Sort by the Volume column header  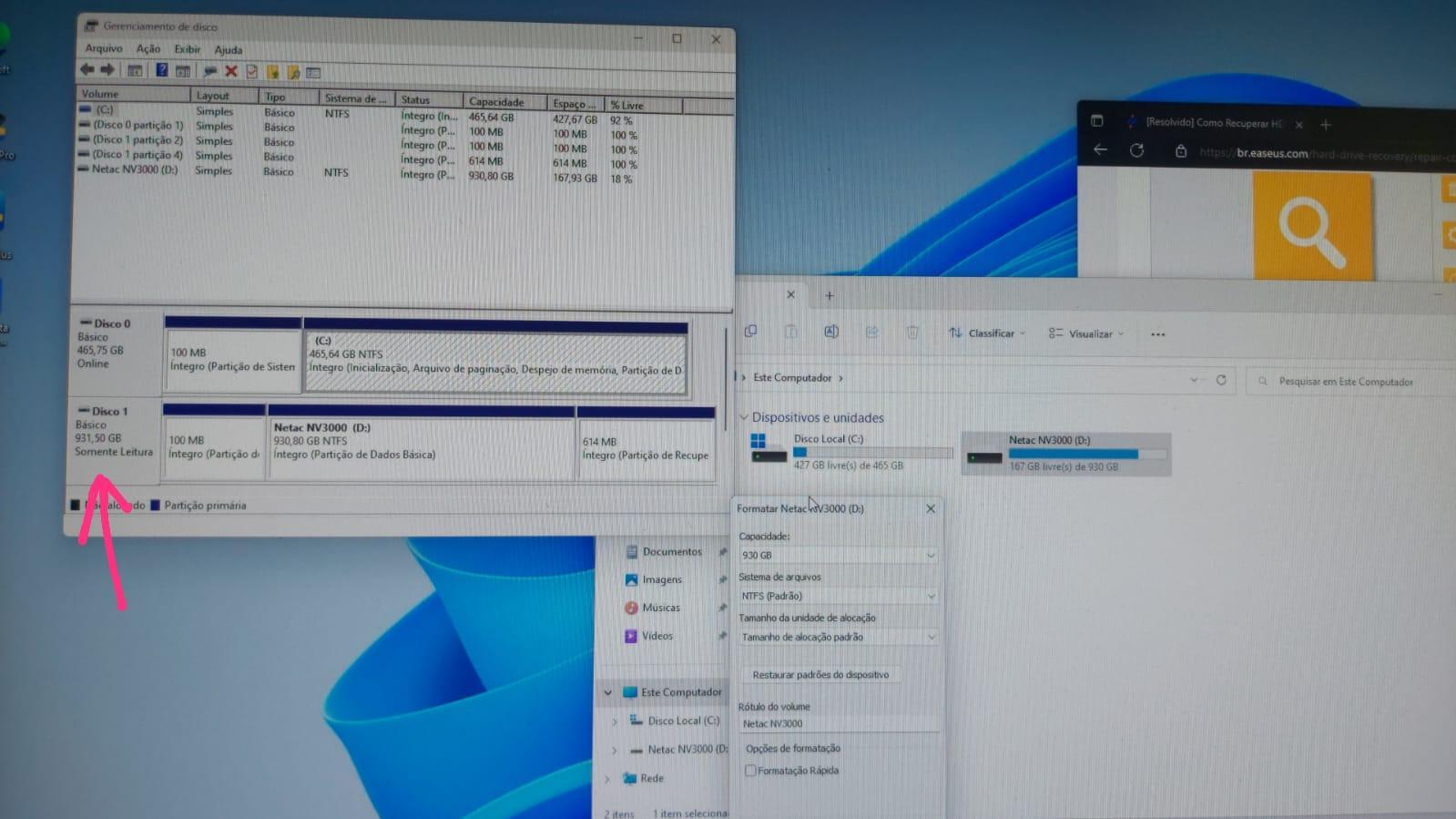pyautogui.click(x=133, y=94)
